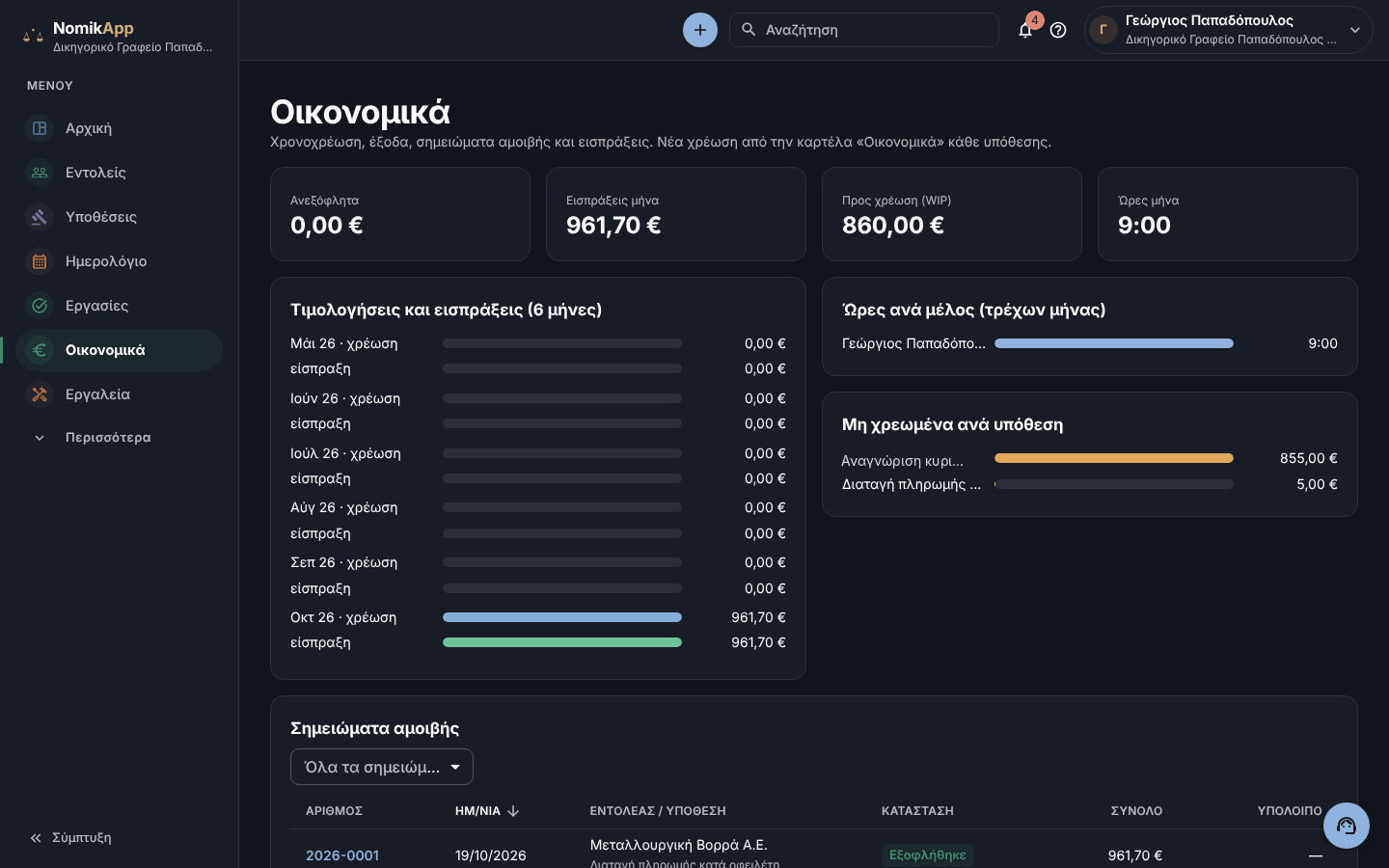Open invoice 2026-0001 link
Viewport: 1389px width, 868px height.
click(342, 855)
